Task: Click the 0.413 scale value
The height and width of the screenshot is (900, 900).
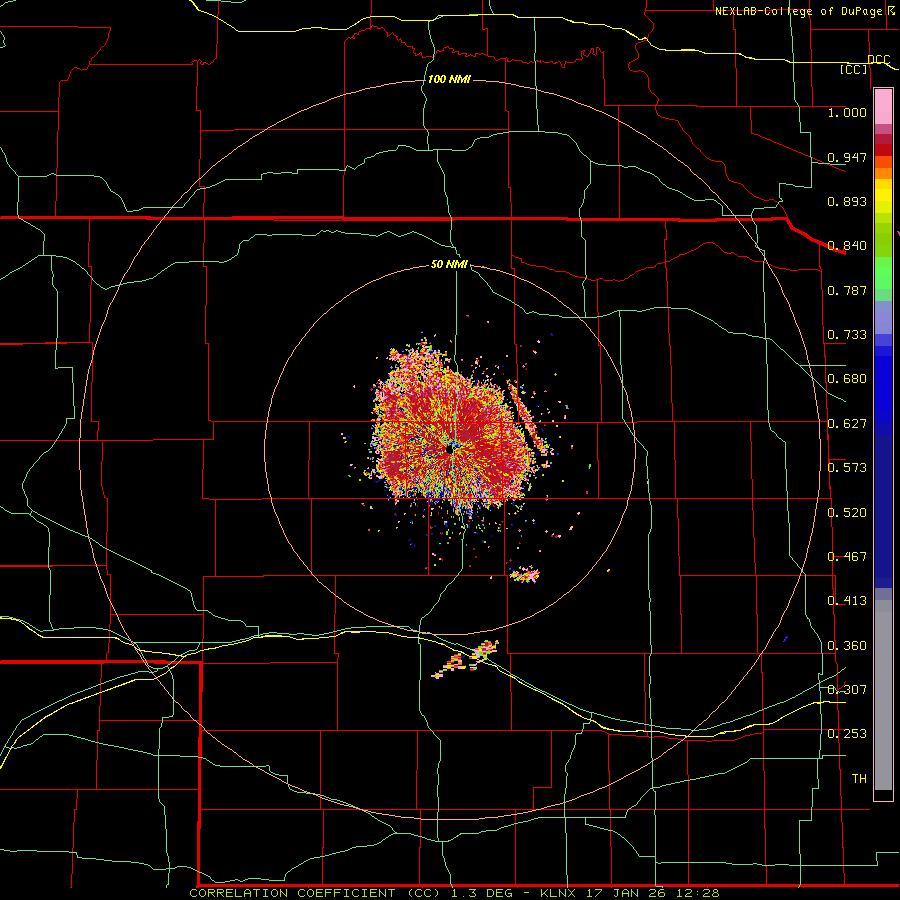Action: click(x=847, y=601)
